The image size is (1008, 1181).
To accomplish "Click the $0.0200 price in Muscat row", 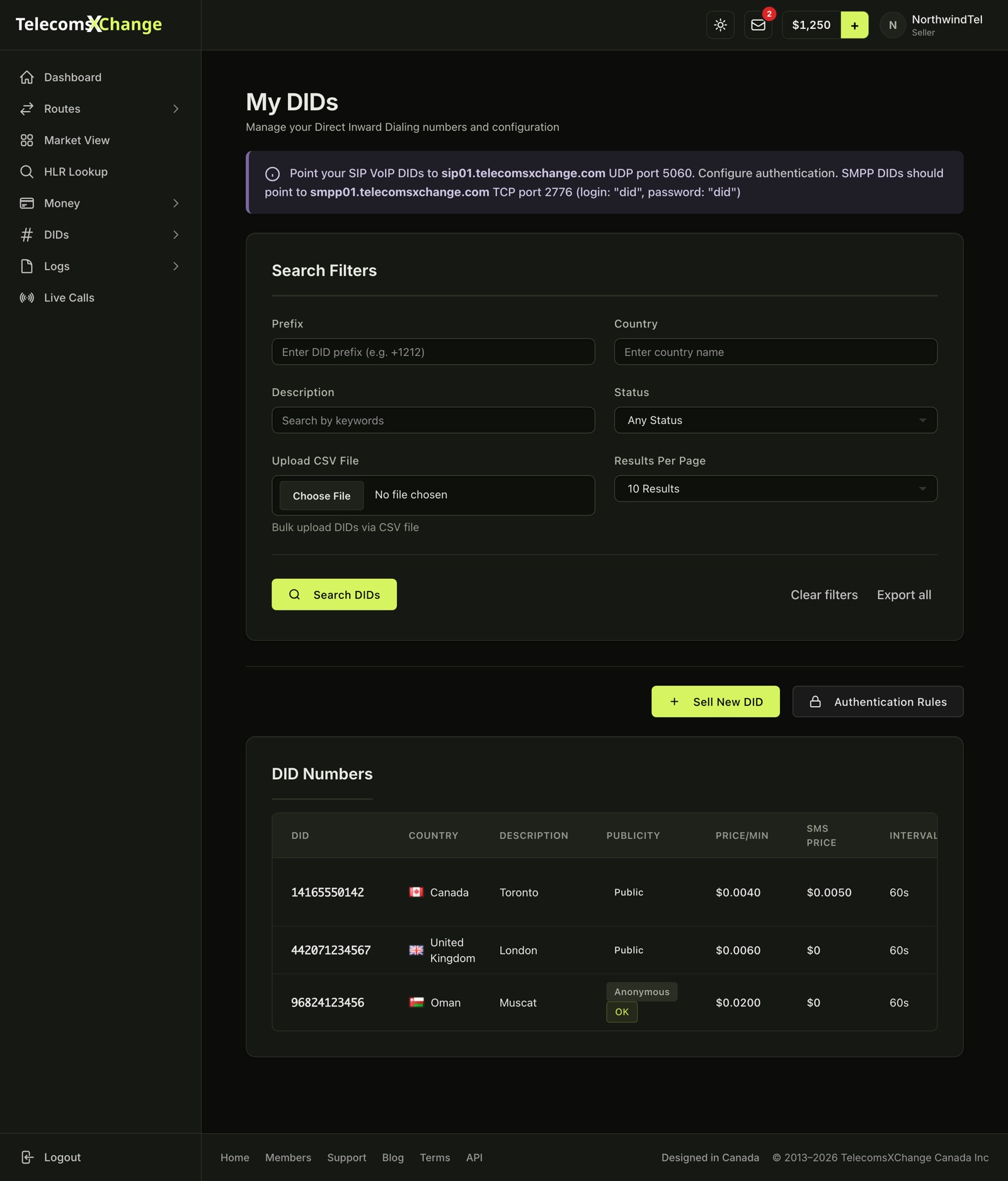I will (738, 1003).
